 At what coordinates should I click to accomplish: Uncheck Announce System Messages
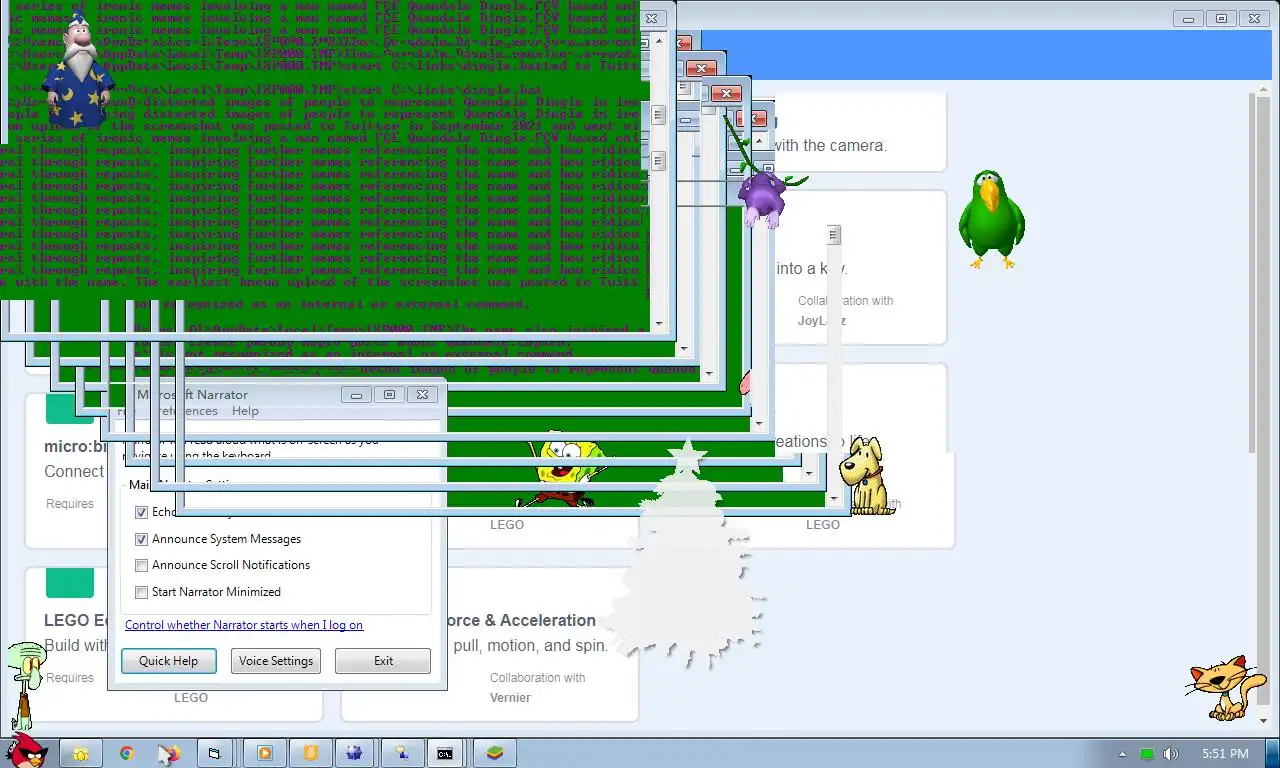(x=142, y=539)
